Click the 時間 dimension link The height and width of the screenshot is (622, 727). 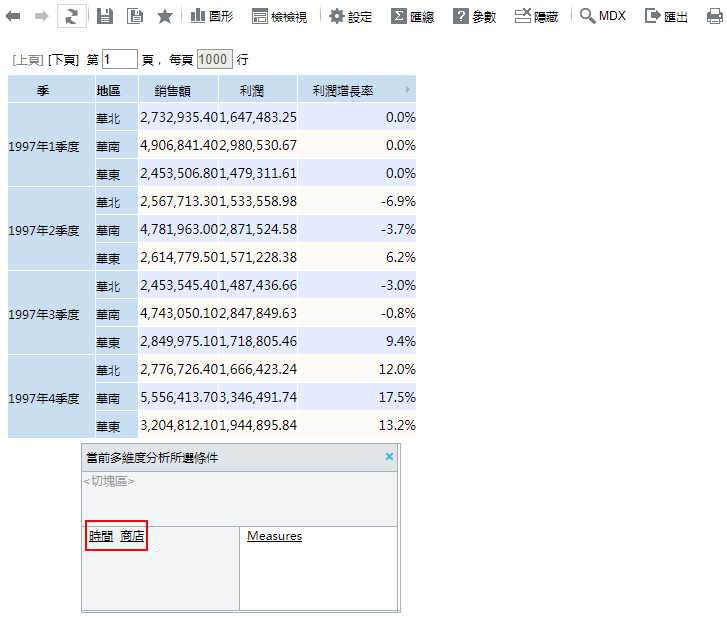[101, 536]
